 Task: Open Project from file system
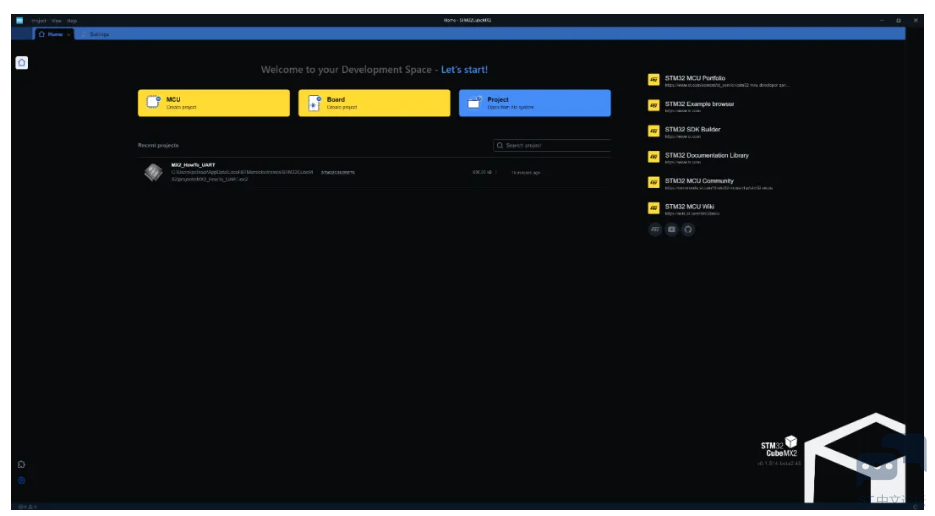coord(535,103)
